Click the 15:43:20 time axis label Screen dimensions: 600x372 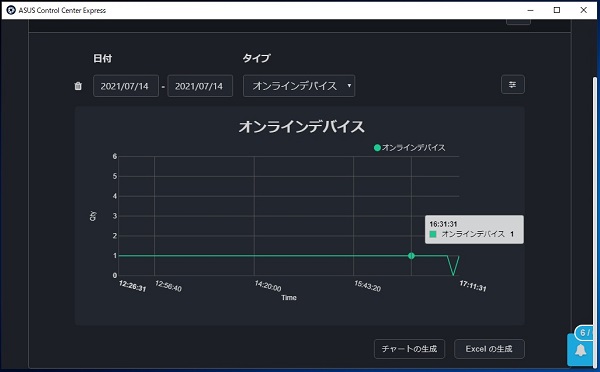[367, 286]
